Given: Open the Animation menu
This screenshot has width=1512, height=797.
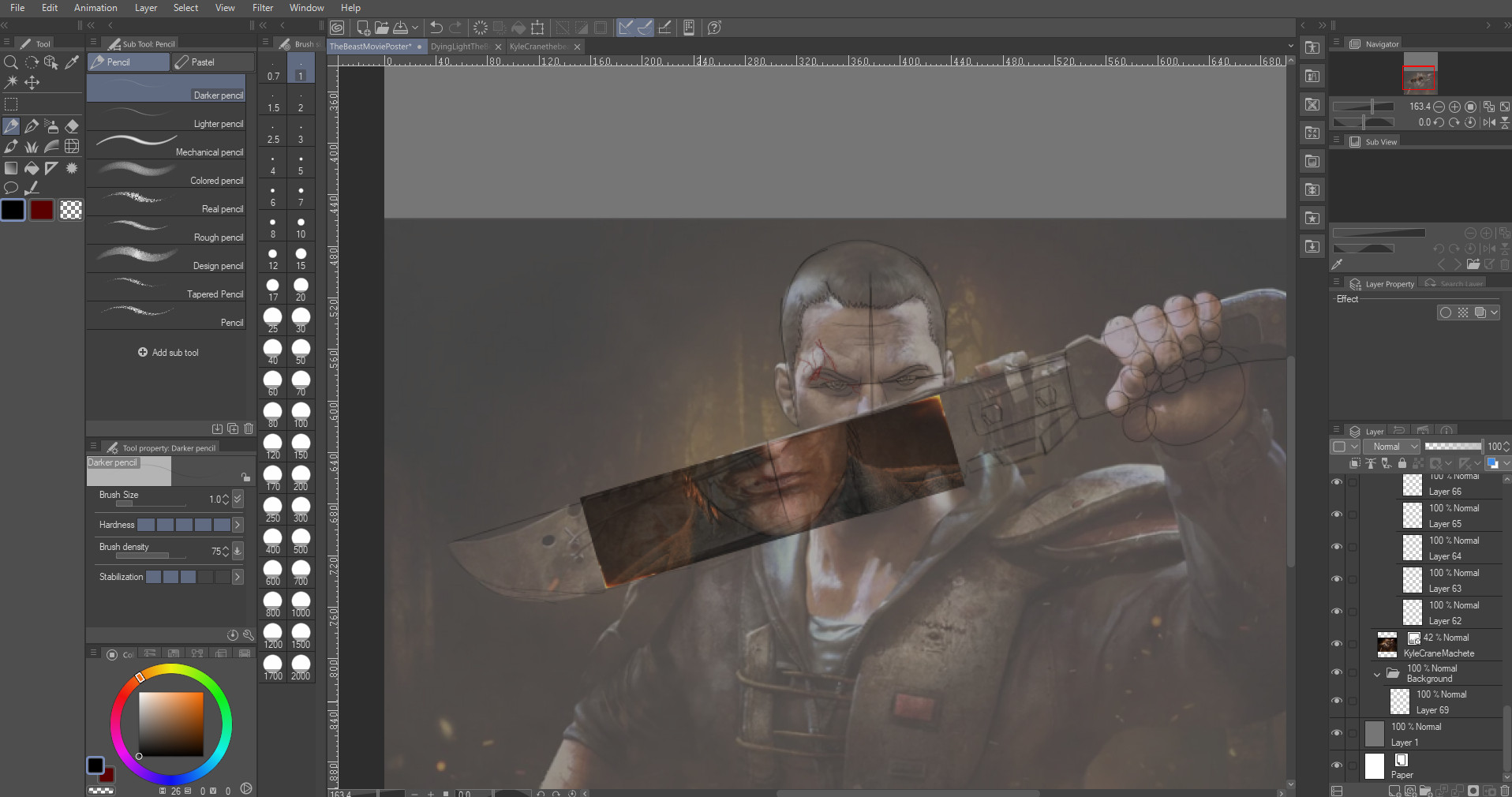Looking at the screenshot, I should (95, 8).
